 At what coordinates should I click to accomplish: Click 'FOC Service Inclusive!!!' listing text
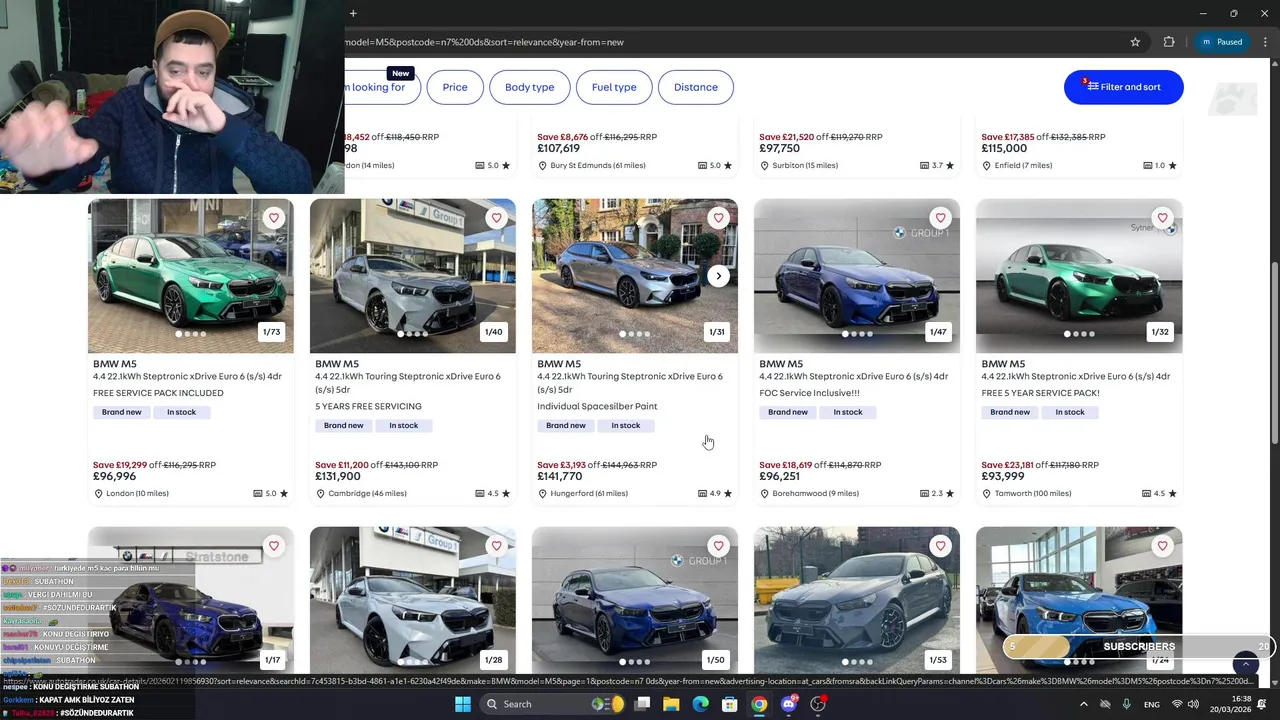pyautogui.click(x=809, y=393)
